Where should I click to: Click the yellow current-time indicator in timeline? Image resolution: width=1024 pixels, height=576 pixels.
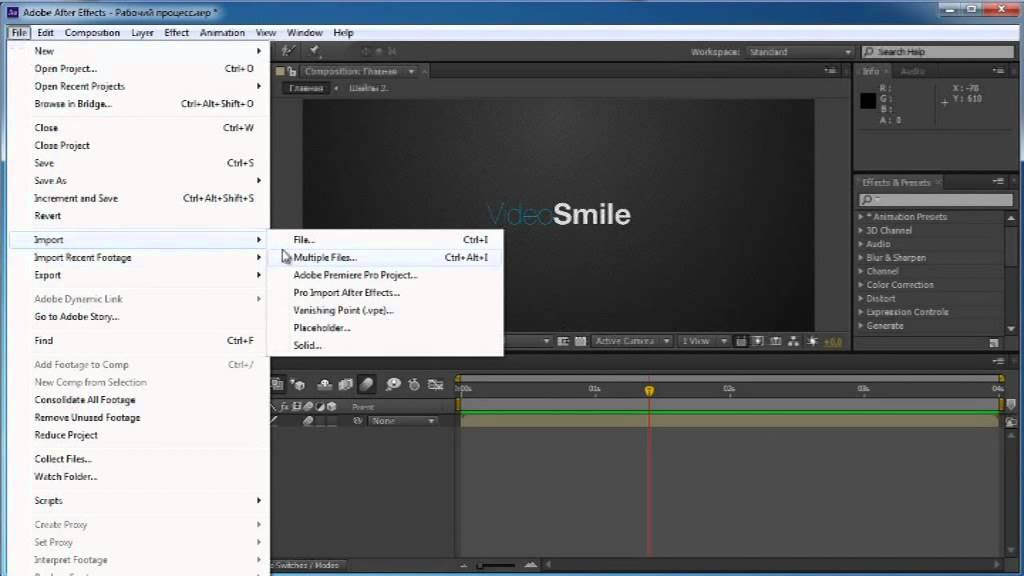(x=649, y=391)
